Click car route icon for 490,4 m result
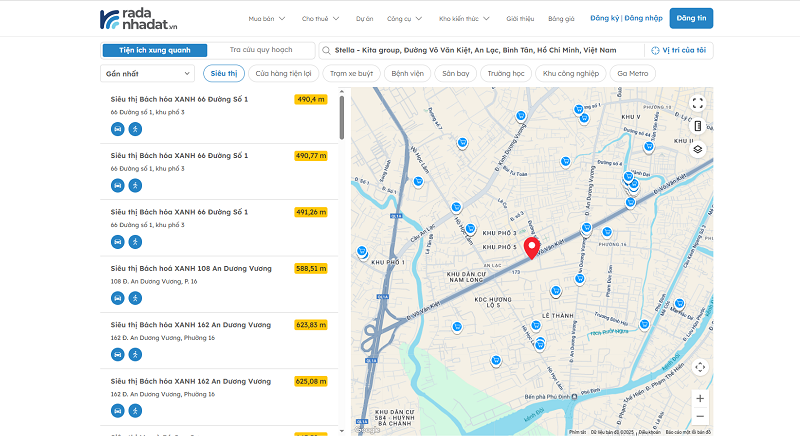The width and height of the screenshot is (800, 443). tap(118, 129)
